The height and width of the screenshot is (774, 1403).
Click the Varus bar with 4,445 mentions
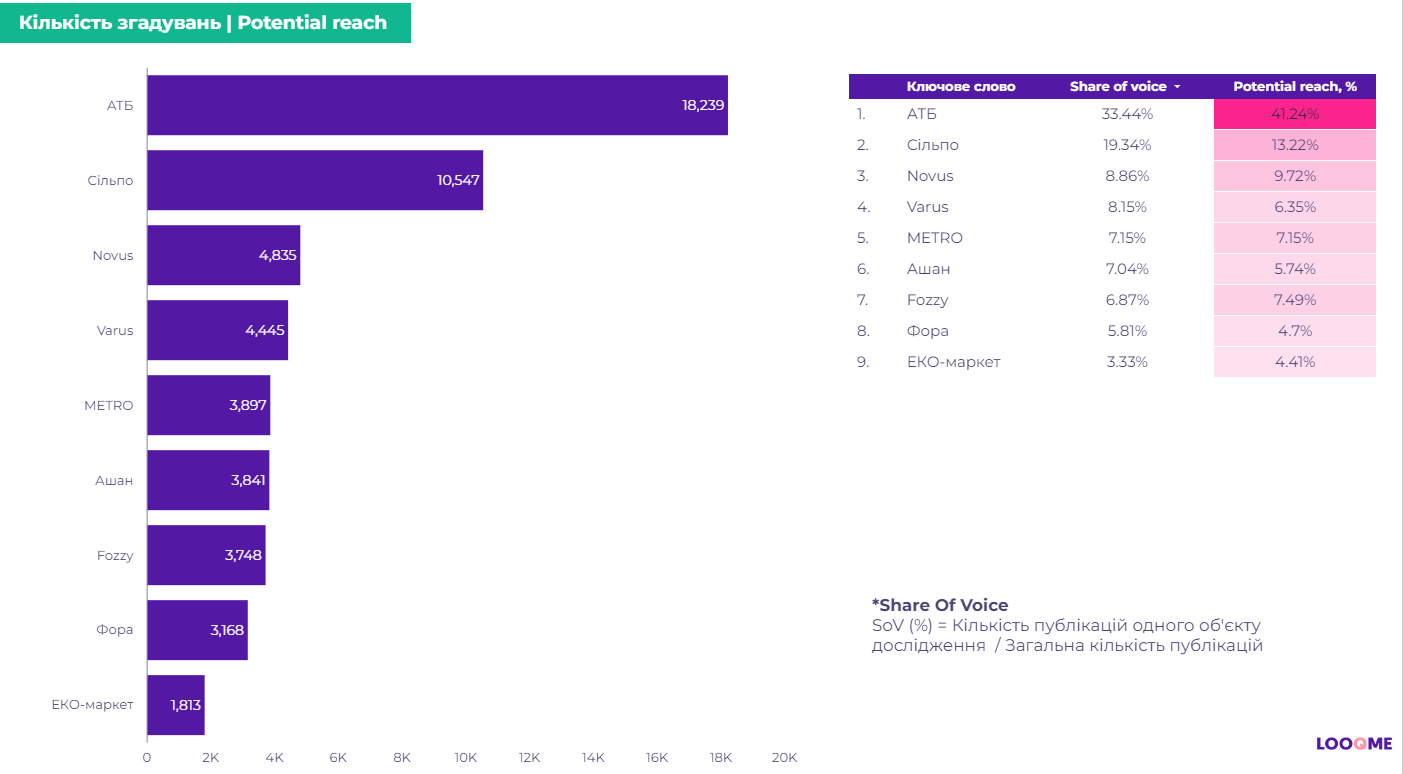(x=217, y=330)
